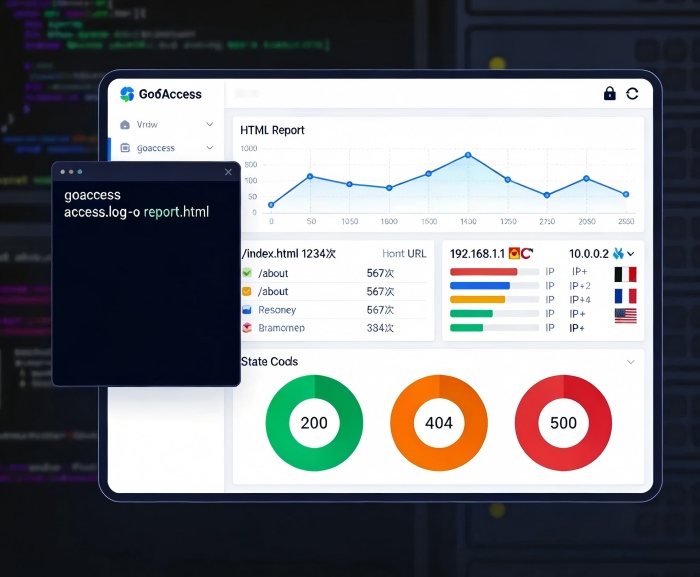Click the icon beside sidebar Goaccess item
Viewport: 700px width, 577px height.
point(125,148)
